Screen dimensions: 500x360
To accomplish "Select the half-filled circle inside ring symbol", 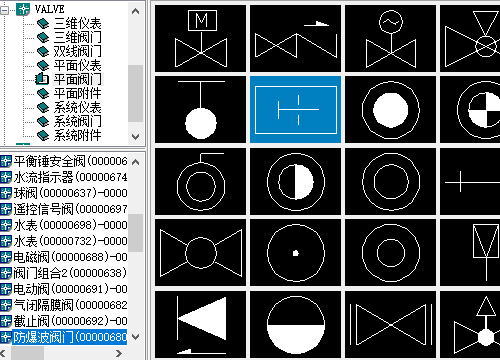I will 295,181.
